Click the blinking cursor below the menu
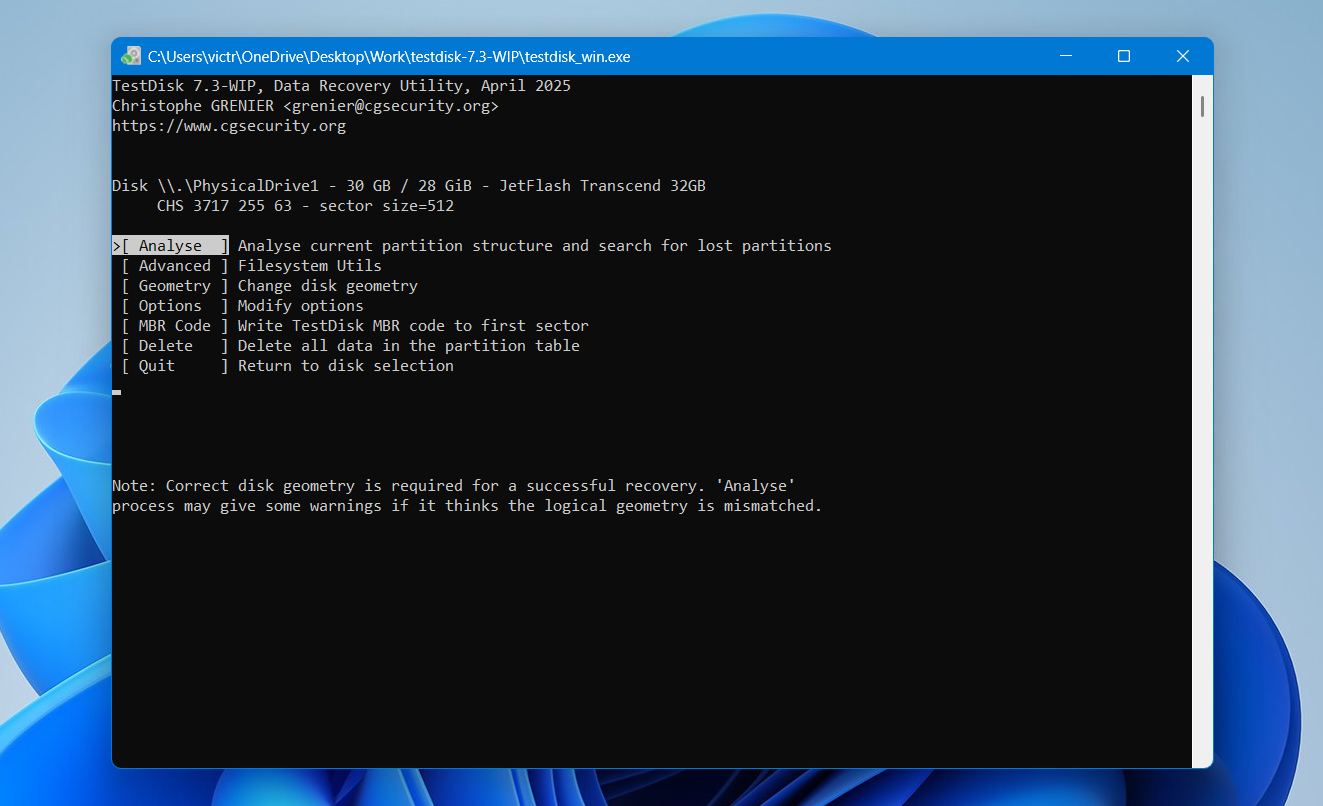Image resolution: width=1323 pixels, height=806 pixels. pos(117,392)
